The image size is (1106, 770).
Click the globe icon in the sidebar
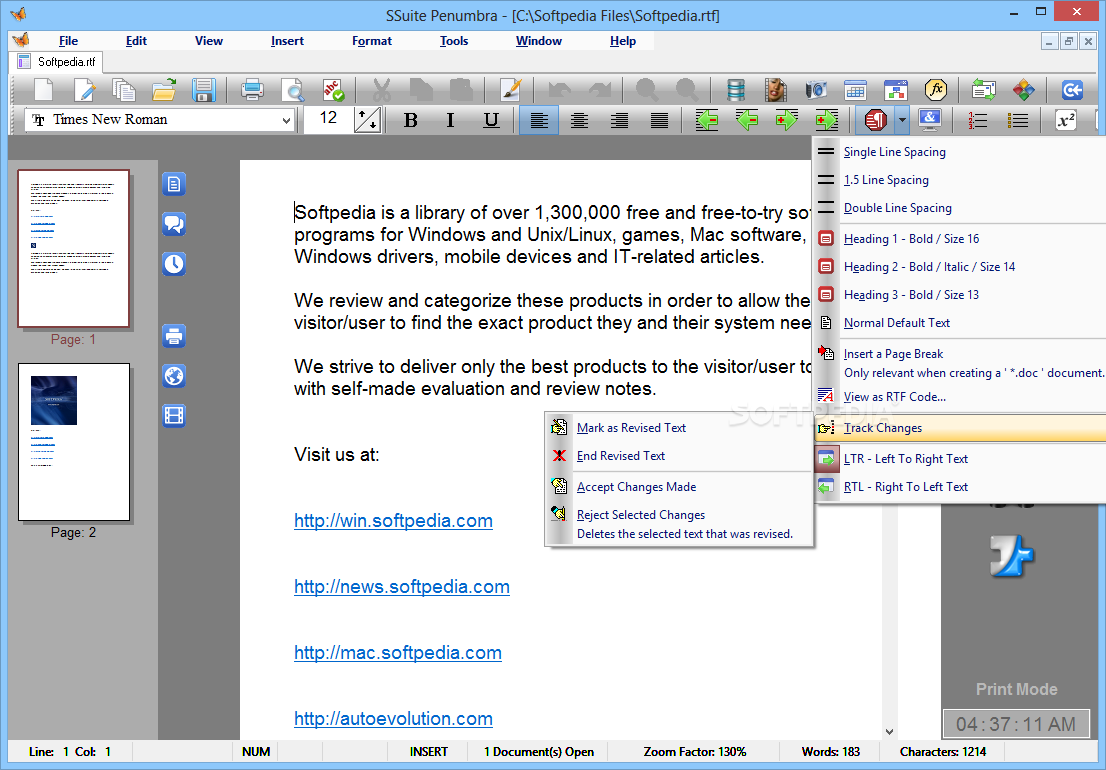(174, 376)
